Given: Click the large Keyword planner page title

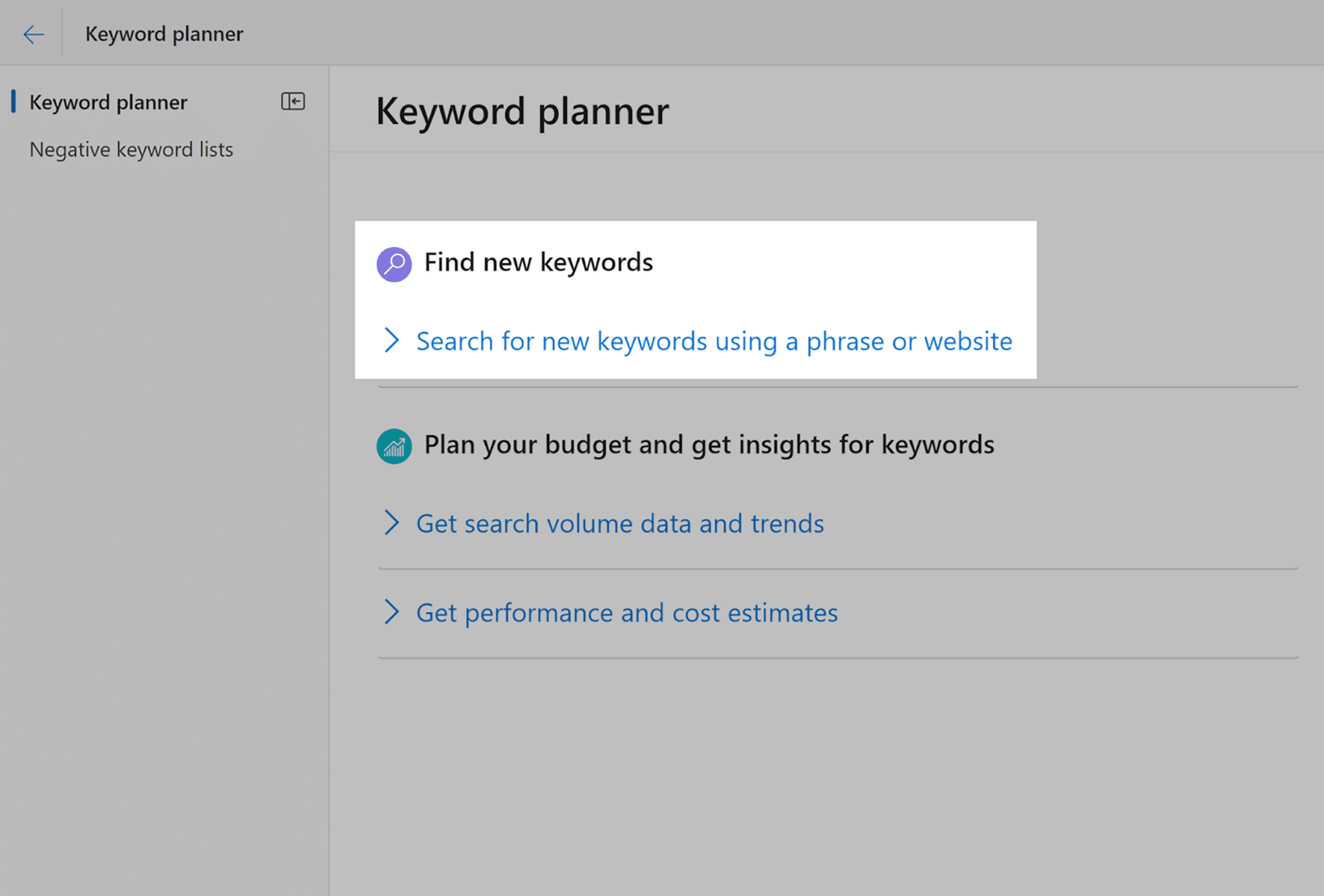Looking at the screenshot, I should click(x=522, y=111).
